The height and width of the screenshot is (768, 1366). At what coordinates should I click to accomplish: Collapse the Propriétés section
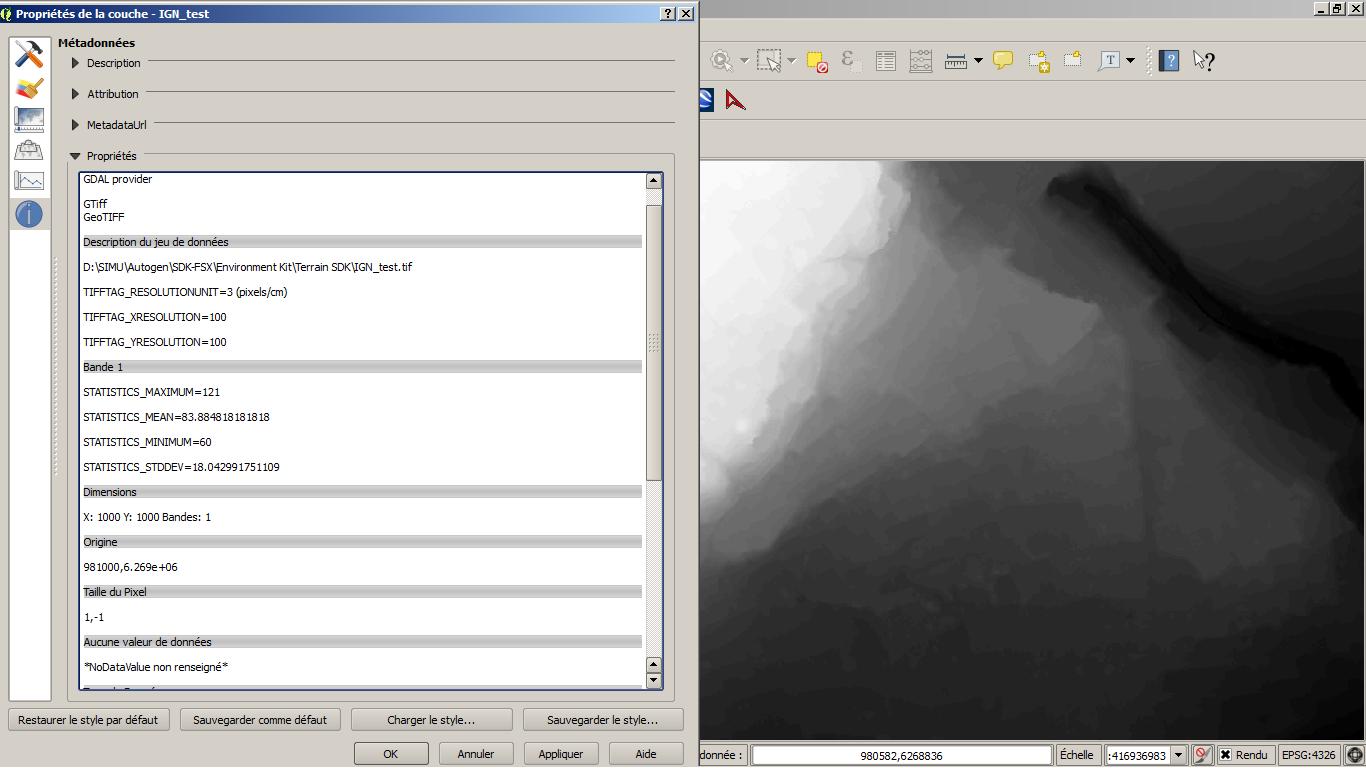tap(76, 156)
